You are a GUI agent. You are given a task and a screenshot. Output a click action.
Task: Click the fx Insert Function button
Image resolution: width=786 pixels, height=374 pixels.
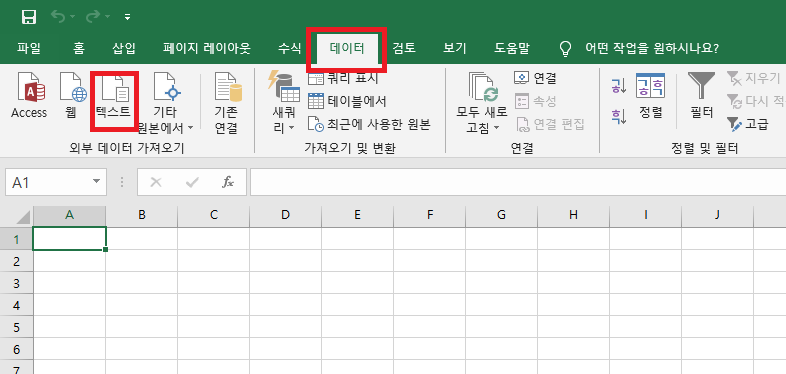(228, 182)
